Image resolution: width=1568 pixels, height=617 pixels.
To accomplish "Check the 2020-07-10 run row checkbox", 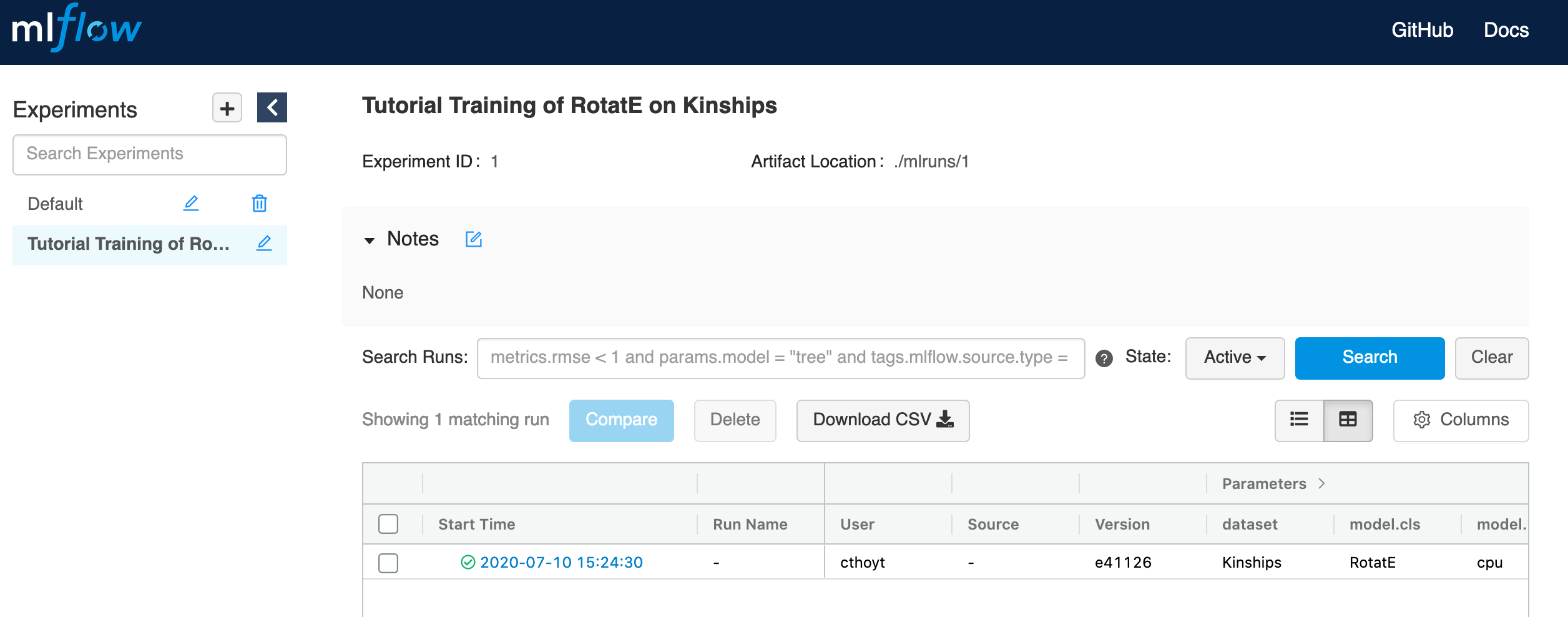I will click(388, 563).
